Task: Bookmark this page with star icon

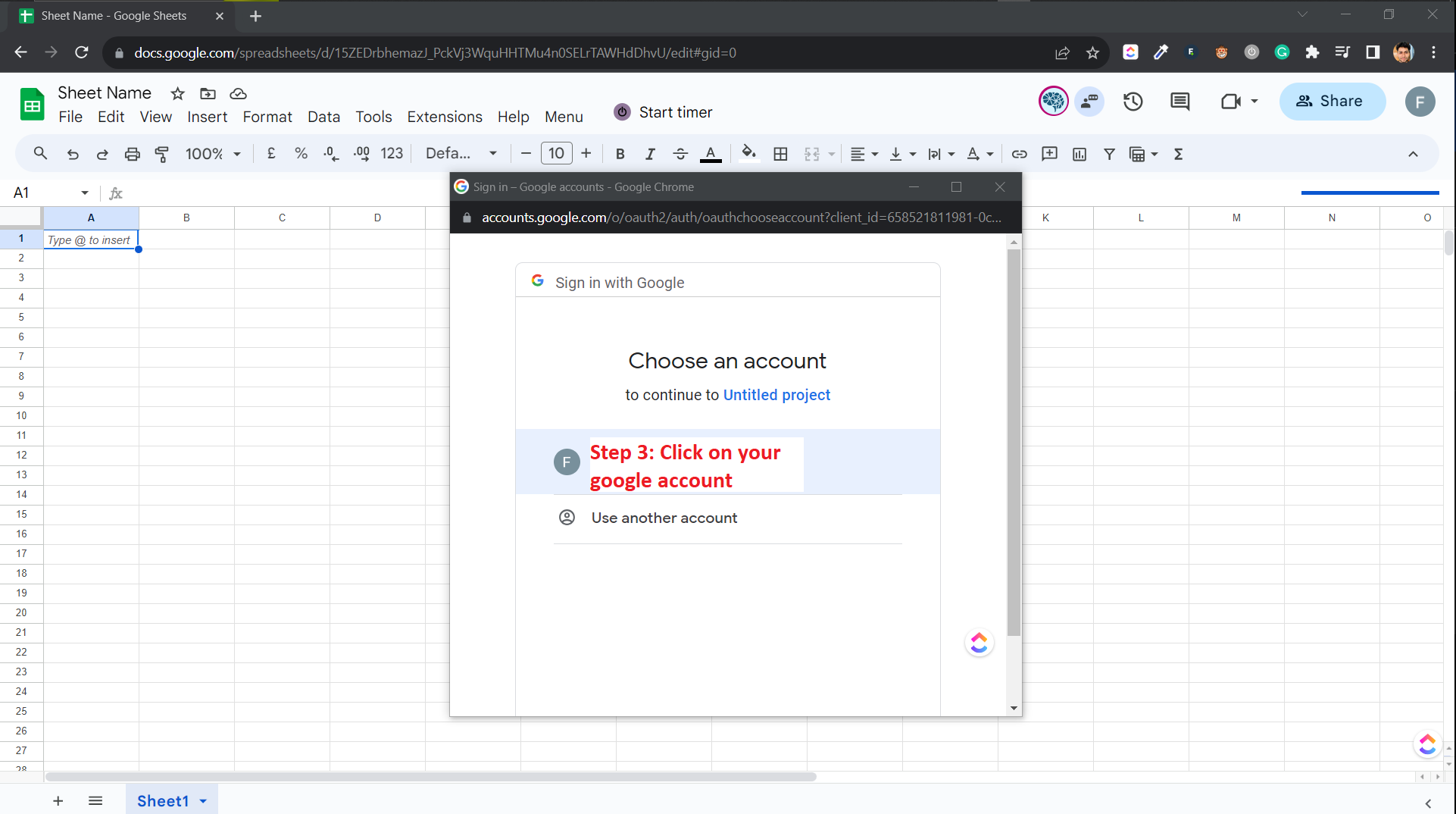Action: coord(1092,52)
